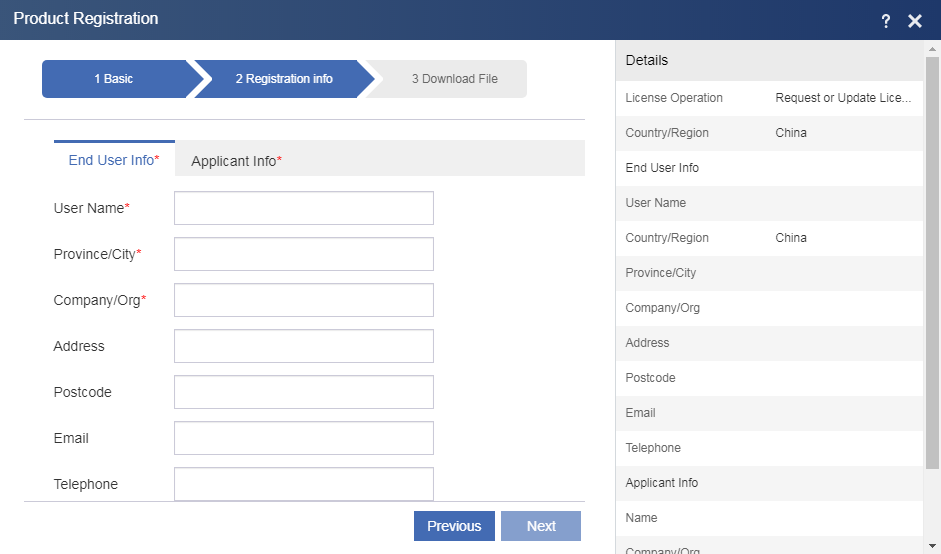
Task: Close the Product Registration dialog
Action: point(915,21)
